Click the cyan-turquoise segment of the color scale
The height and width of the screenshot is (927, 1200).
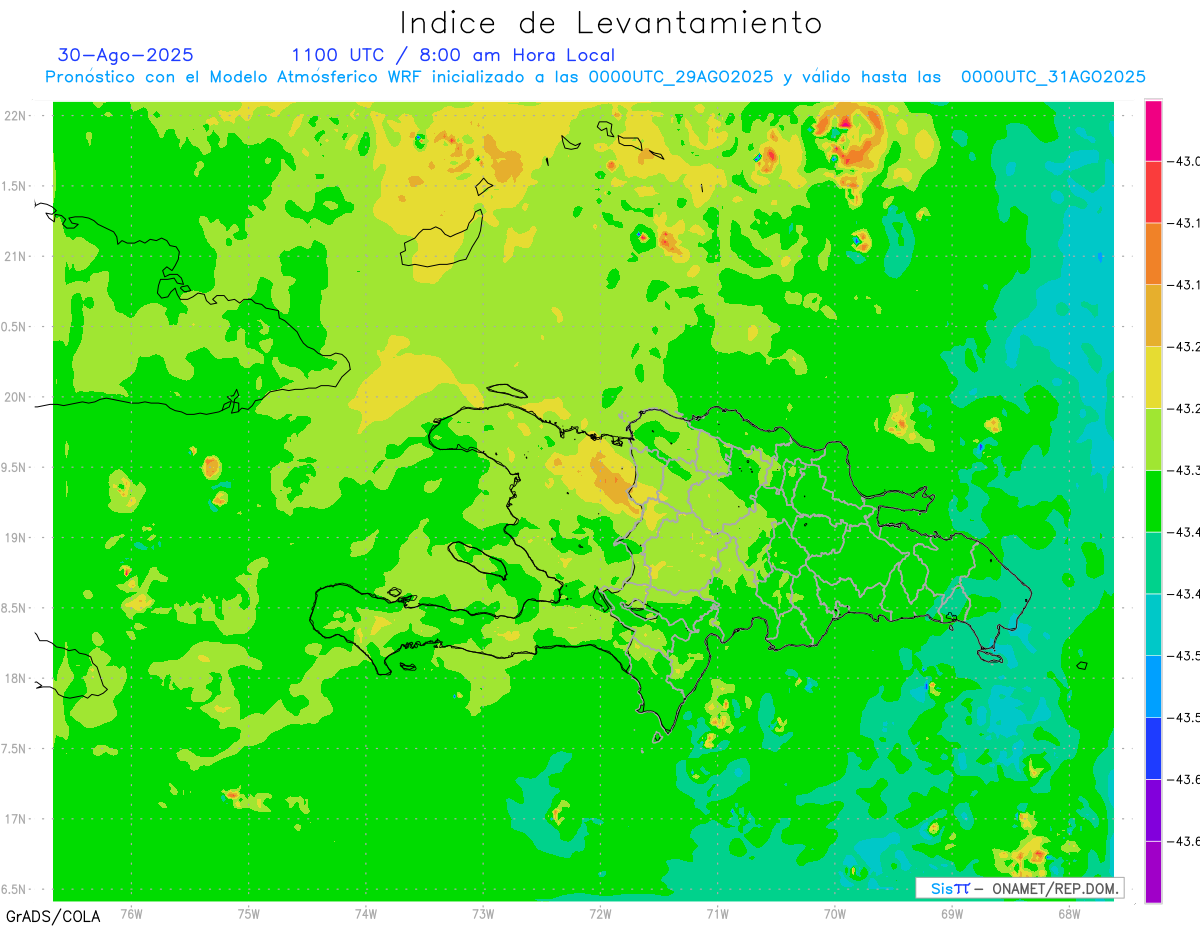tap(1153, 624)
